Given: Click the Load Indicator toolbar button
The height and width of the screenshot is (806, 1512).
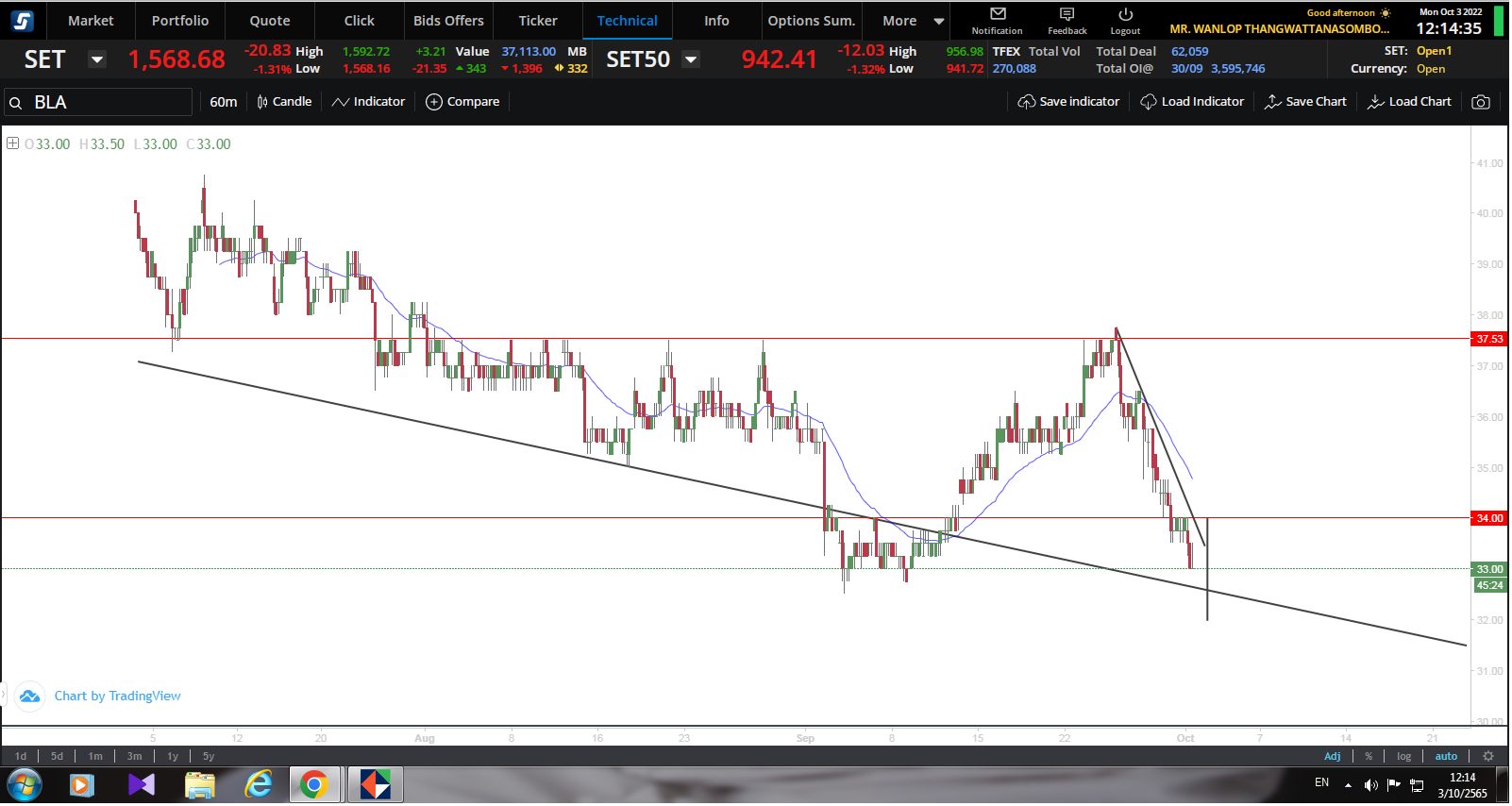Looking at the screenshot, I should click(1192, 102).
